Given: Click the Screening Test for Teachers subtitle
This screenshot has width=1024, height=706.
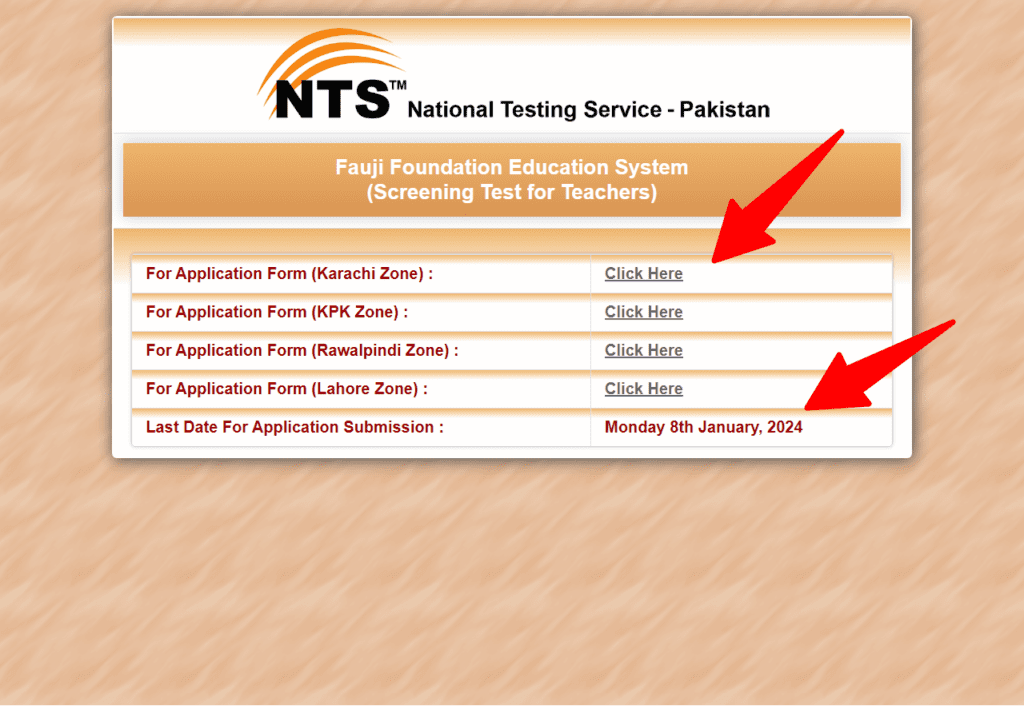Looking at the screenshot, I should (511, 193).
